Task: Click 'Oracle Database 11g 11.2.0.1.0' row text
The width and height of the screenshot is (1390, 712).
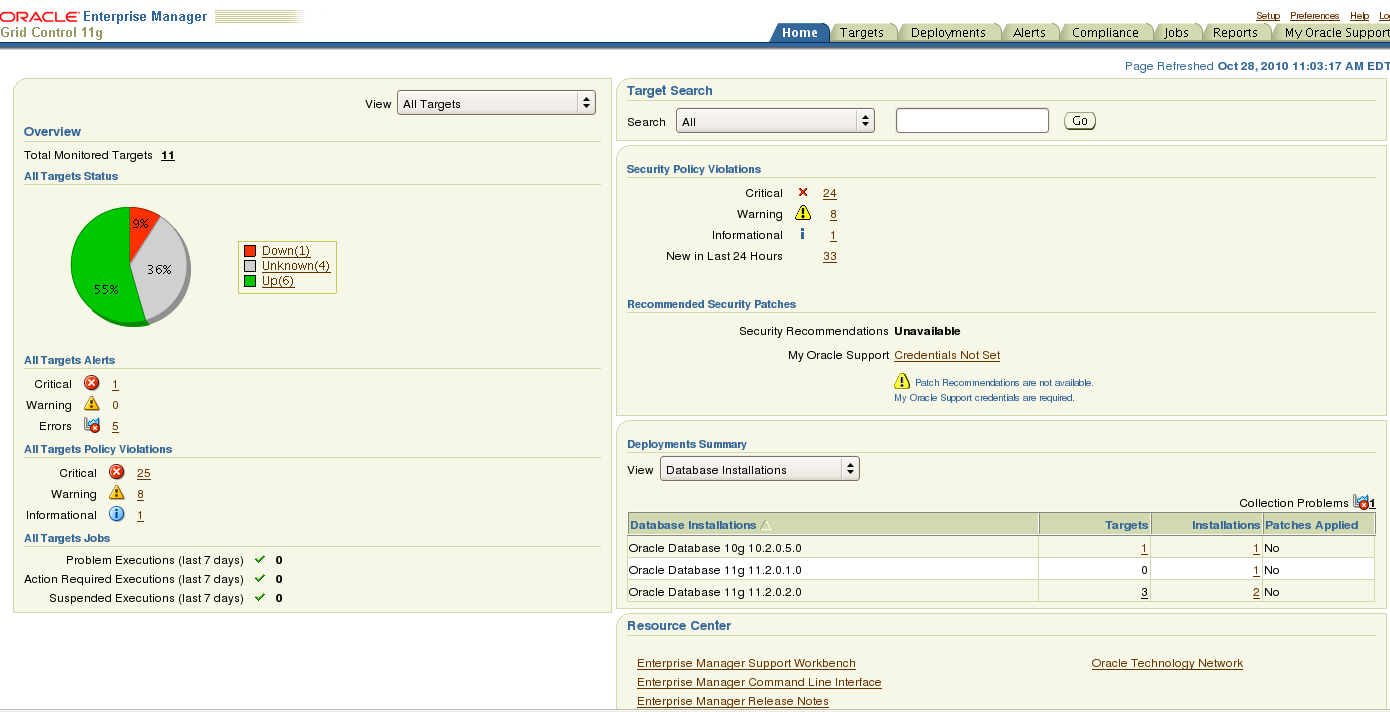Action: [x=715, y=570]
